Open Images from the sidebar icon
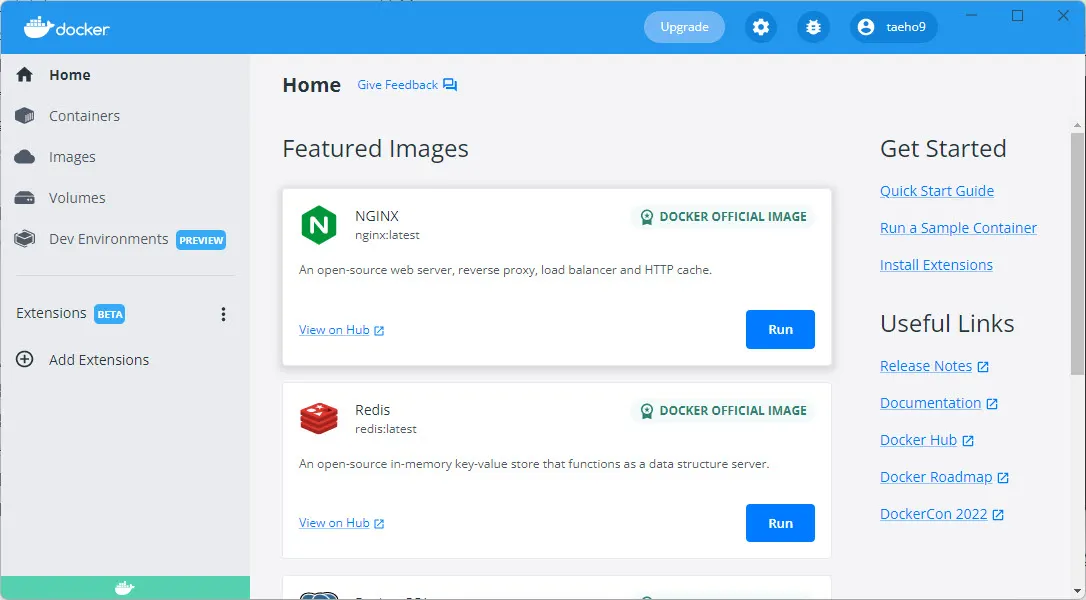The height and width of the screenshot is (600, 1086). click(24, 156)
